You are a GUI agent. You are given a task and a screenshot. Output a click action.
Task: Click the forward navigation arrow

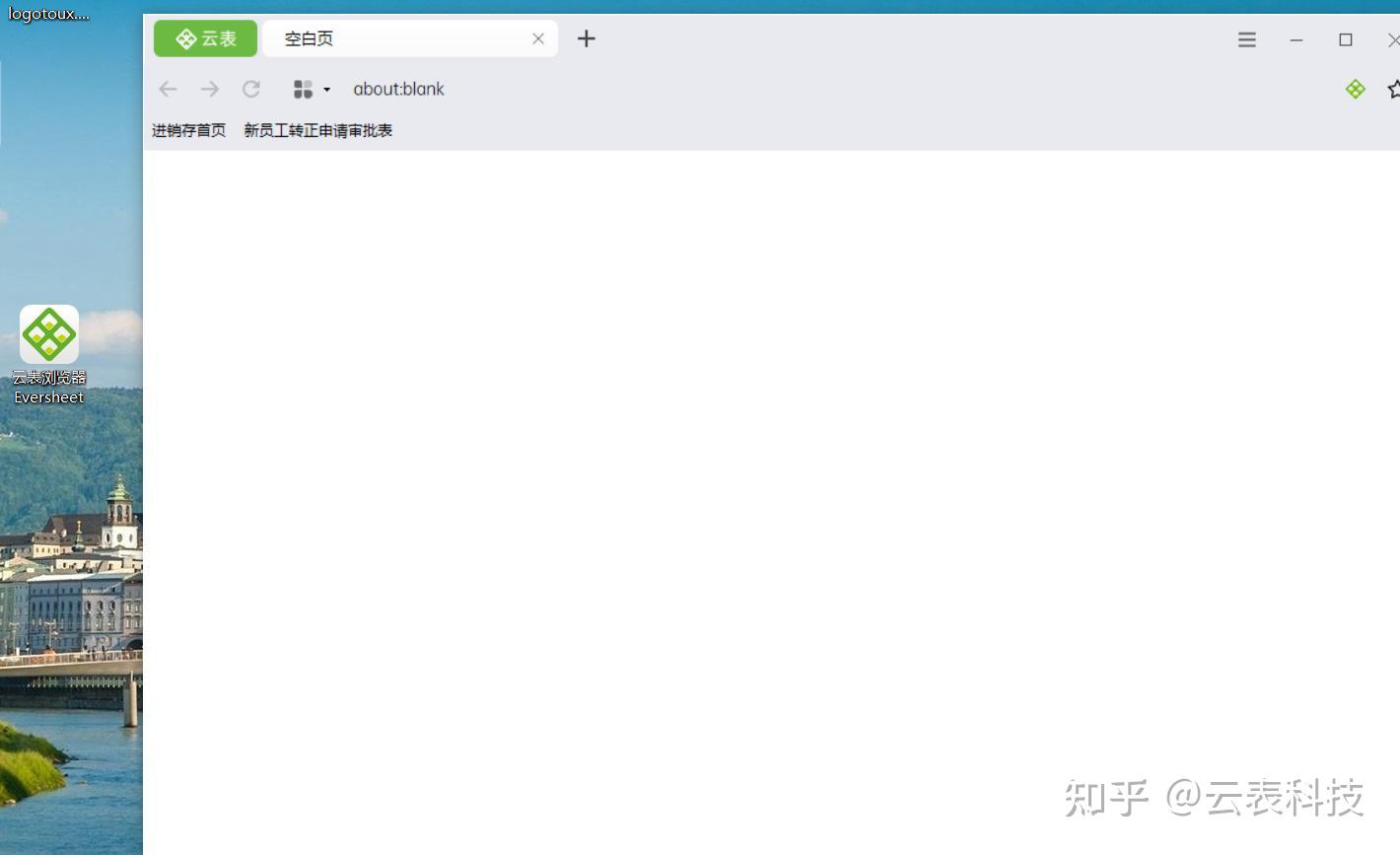(209, 89)
